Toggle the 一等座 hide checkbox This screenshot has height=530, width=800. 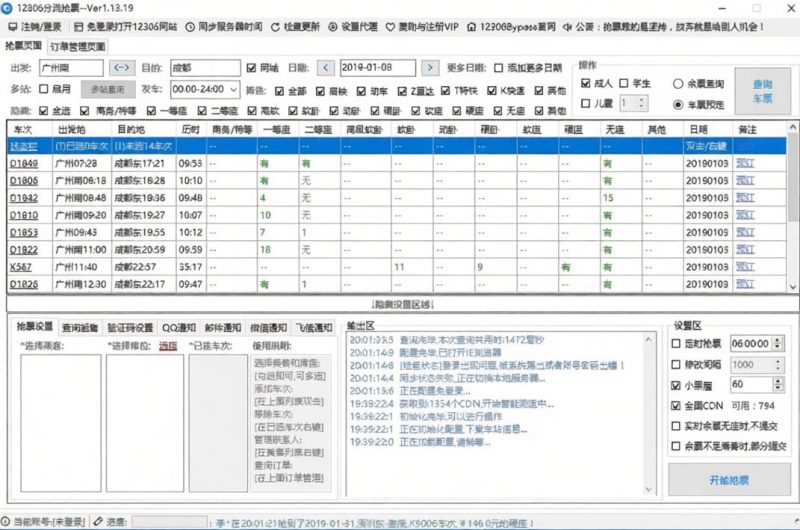click(x=152, y=111)
